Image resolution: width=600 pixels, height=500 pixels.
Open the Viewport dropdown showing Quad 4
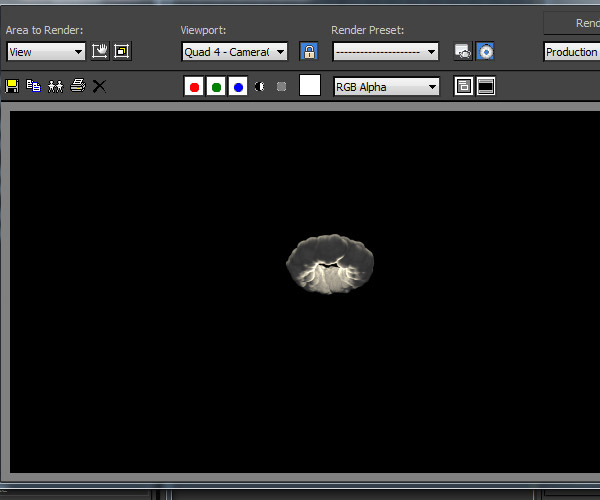[x=235, y=52]
